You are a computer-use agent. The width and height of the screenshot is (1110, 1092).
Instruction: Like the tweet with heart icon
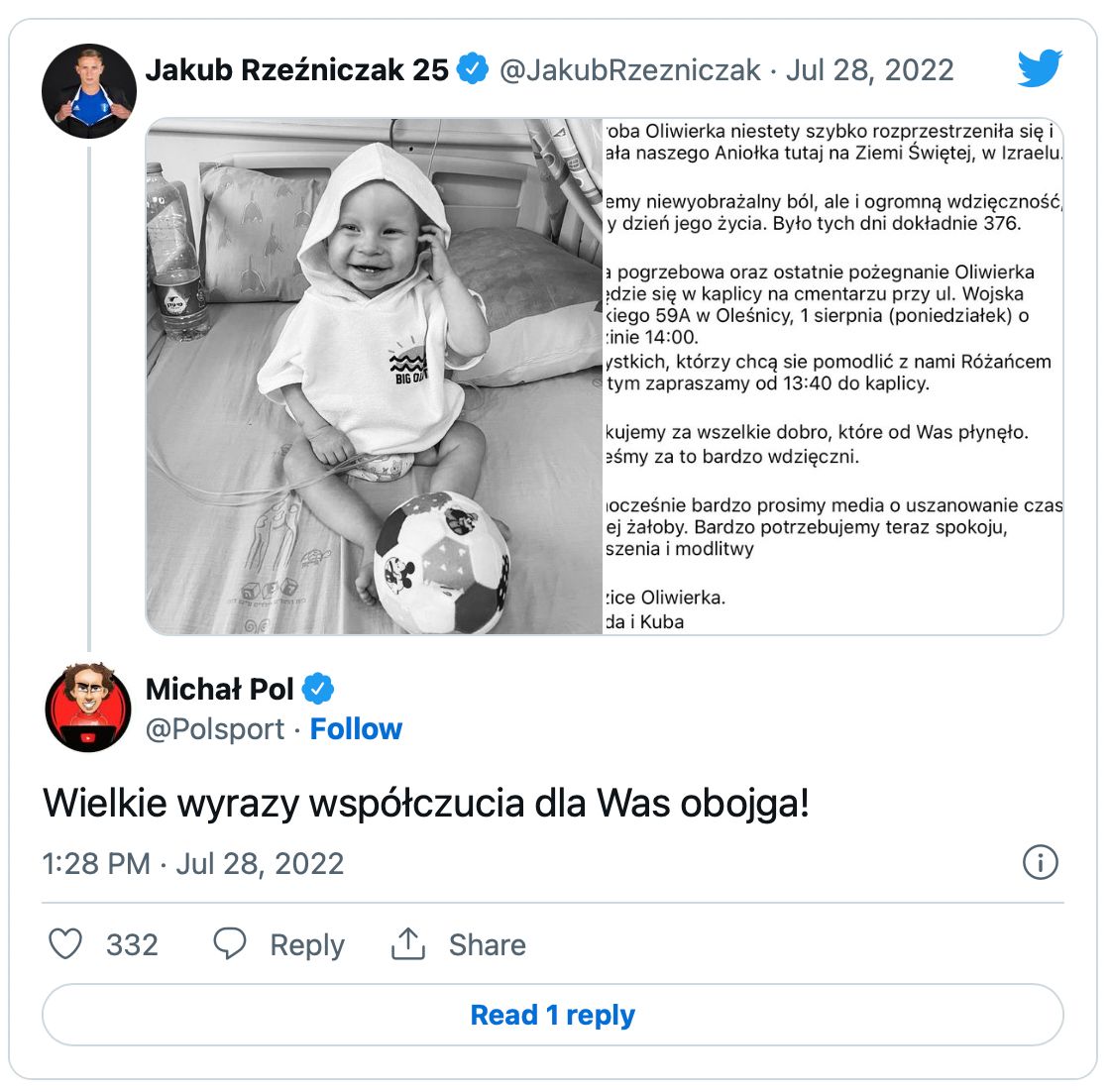pyautogui.click(x=65, y=943)
